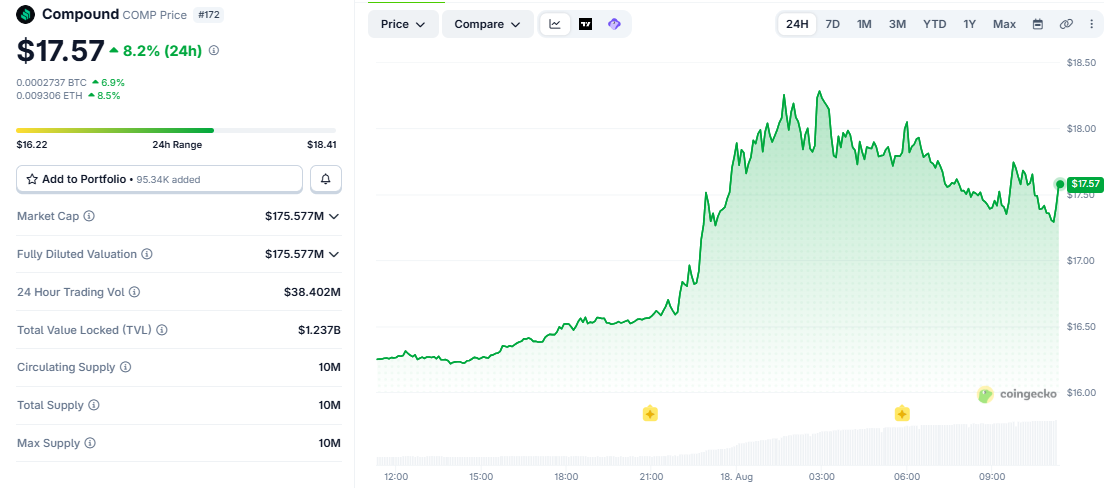This screenshot has height=488, width=1113.
Task: Open Circulating Supply info icon
Action: tap(126, 367)
